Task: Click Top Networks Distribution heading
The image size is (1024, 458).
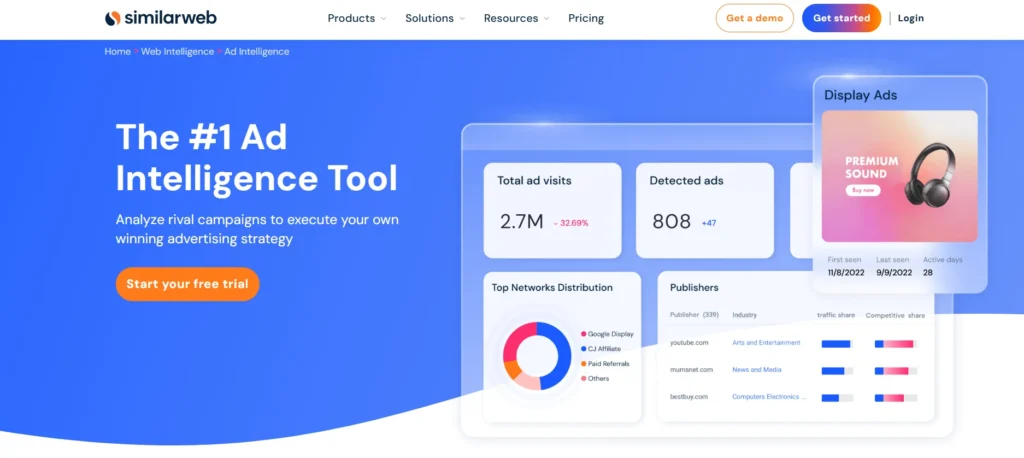Action: (x=552, y=287)
